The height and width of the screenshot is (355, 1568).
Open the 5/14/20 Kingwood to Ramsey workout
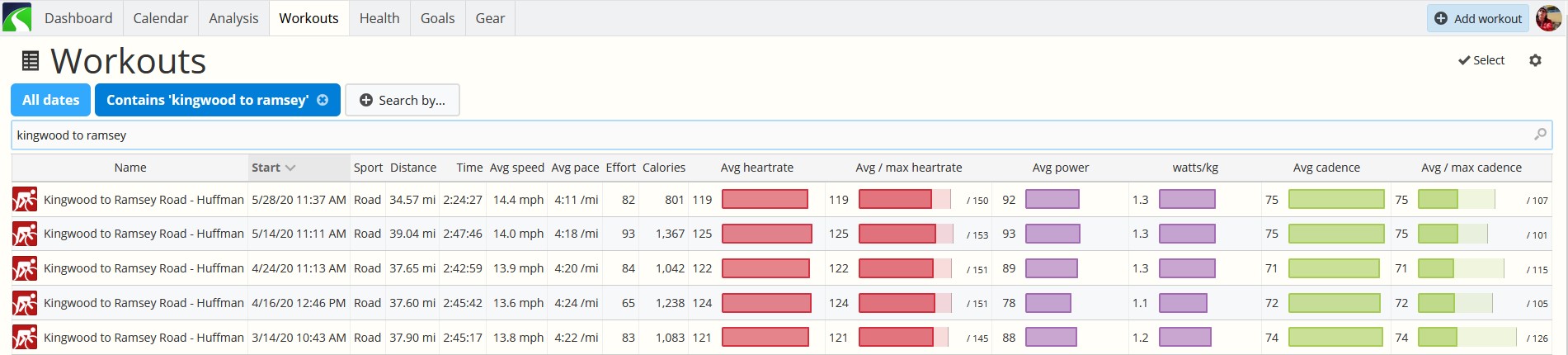pos(144,234)
